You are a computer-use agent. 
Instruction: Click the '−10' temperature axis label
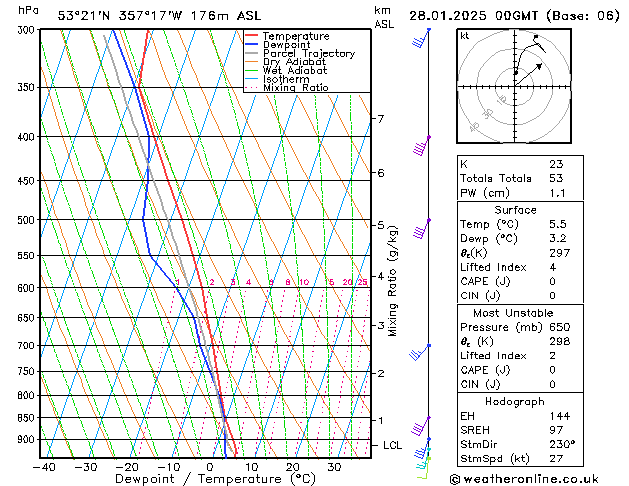coord(168,467)
